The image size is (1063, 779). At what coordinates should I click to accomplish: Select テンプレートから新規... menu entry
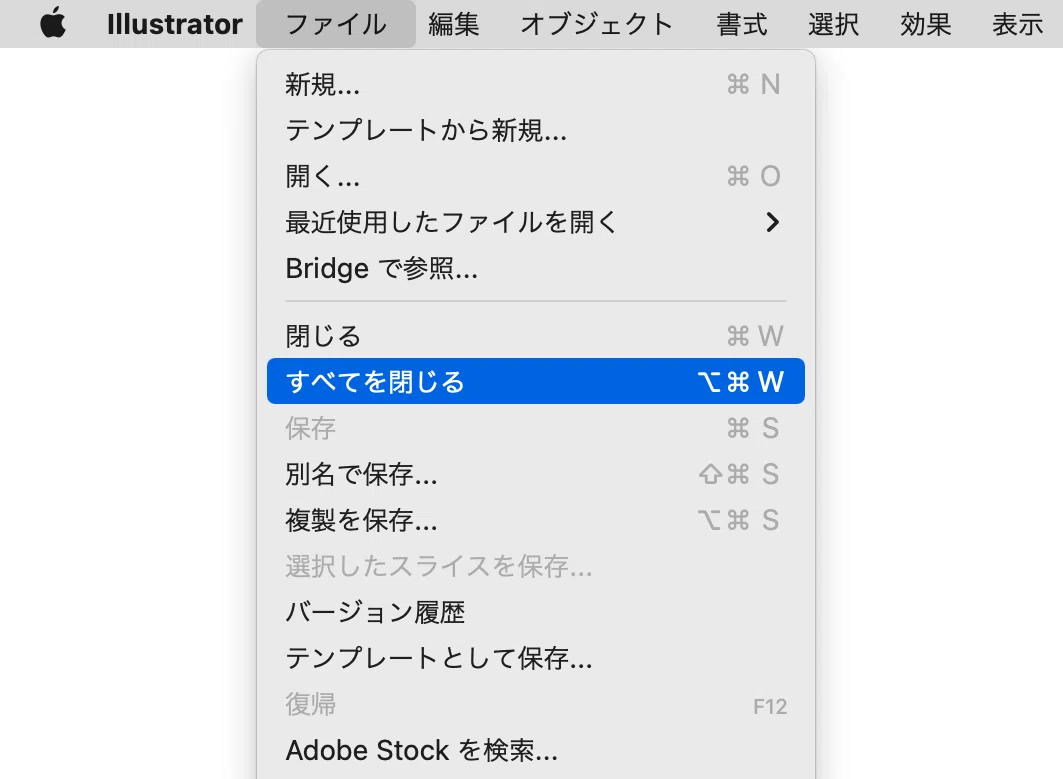tap(536, 130)
